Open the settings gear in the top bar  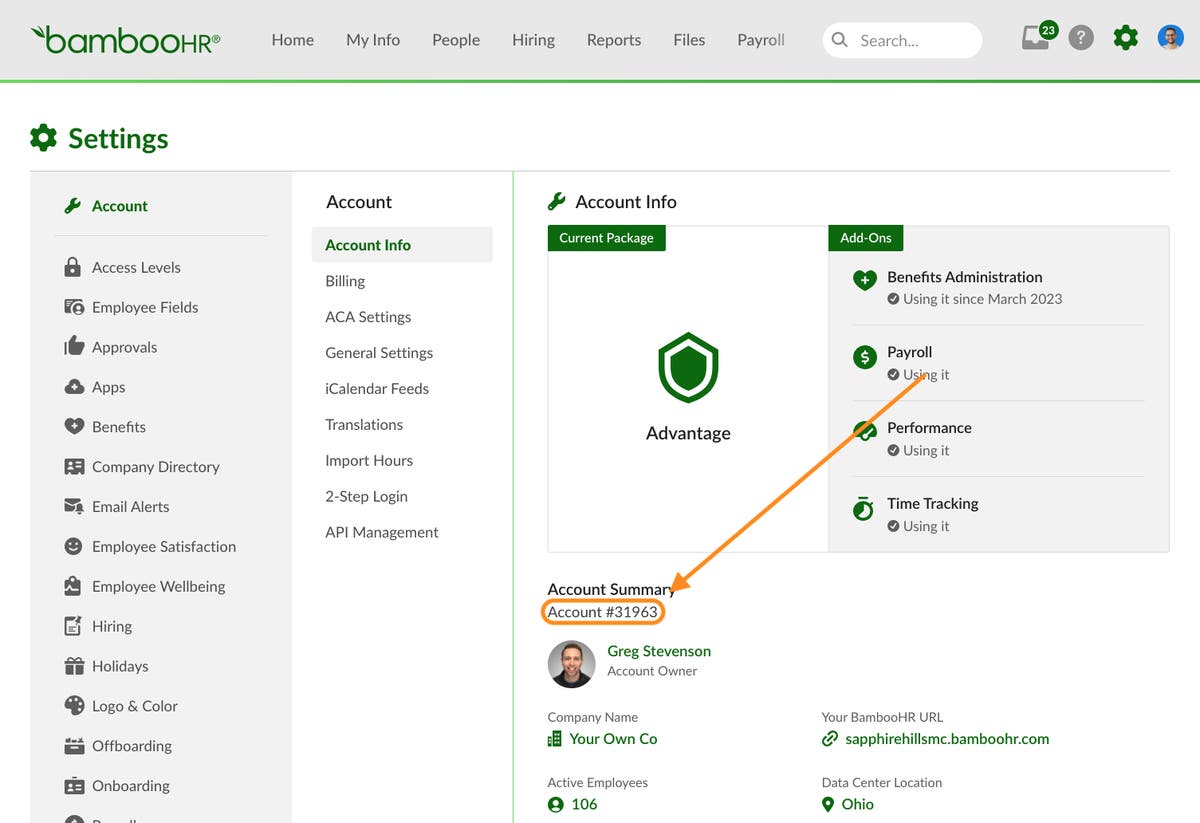pyautogui.click(x=1125, y=37)
